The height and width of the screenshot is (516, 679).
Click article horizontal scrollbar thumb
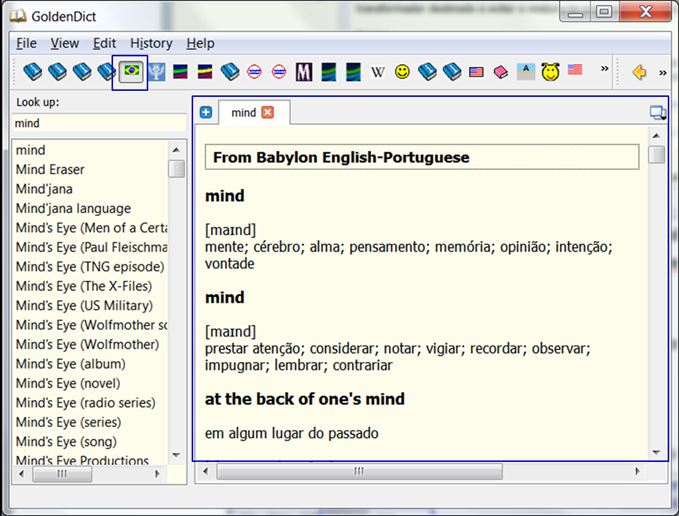tap(359, 471)
